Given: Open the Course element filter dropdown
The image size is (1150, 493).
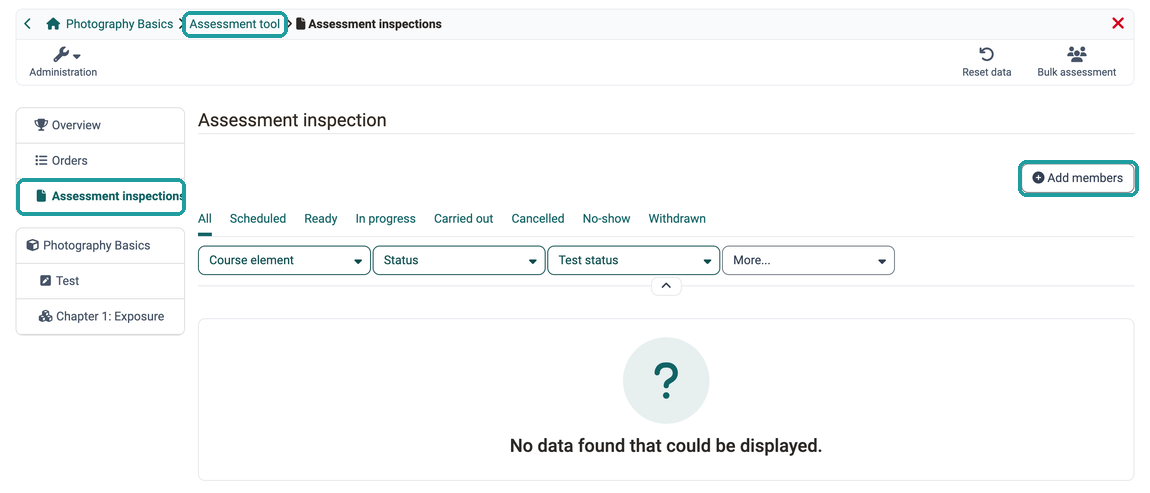Looking at the screenshot, I should pos(285,260).
